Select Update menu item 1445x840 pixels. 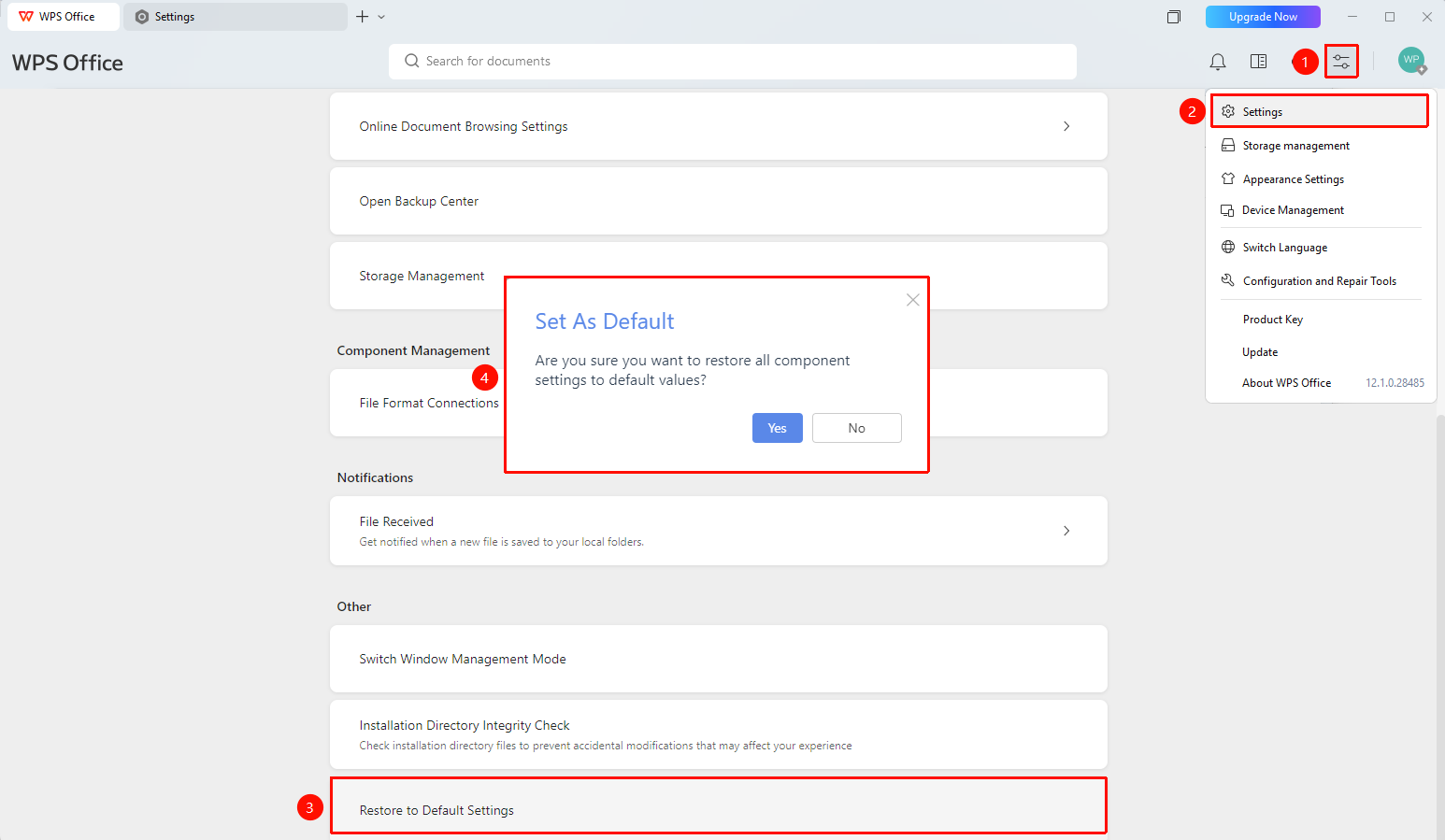click(1260, 352)
